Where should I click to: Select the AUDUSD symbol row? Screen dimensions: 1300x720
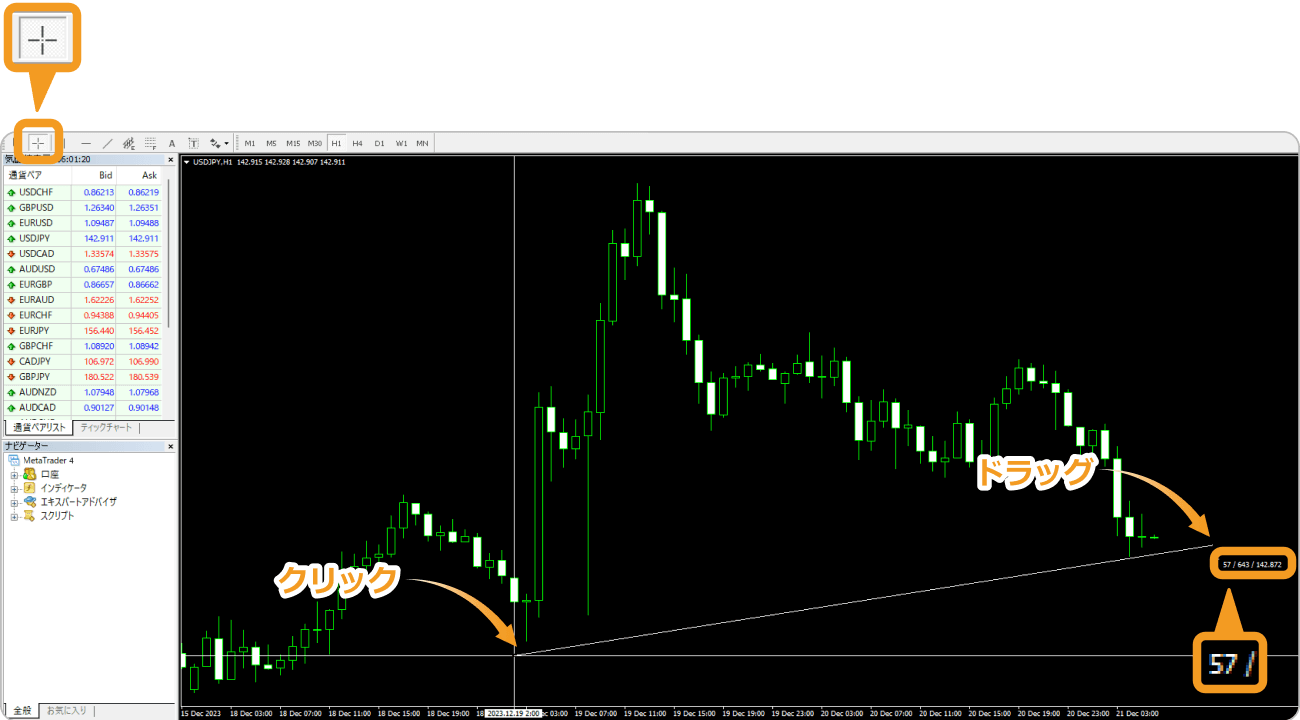pos(83,269)
